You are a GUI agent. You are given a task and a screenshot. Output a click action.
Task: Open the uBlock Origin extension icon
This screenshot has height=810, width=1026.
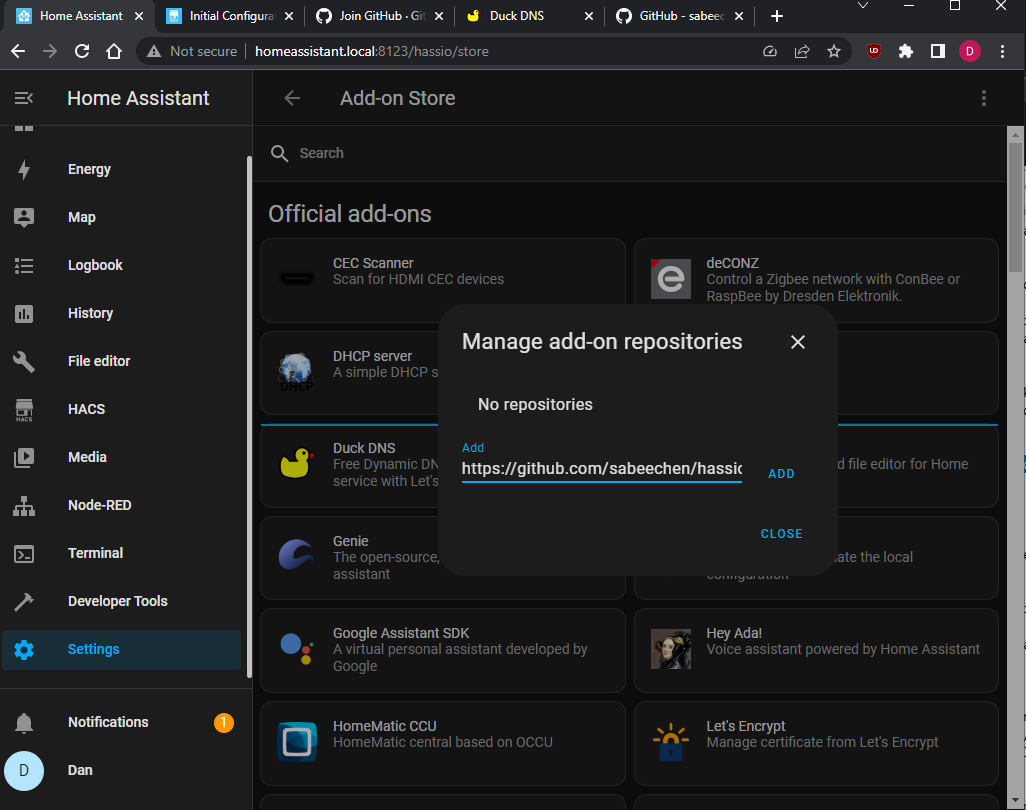[874, 51]
